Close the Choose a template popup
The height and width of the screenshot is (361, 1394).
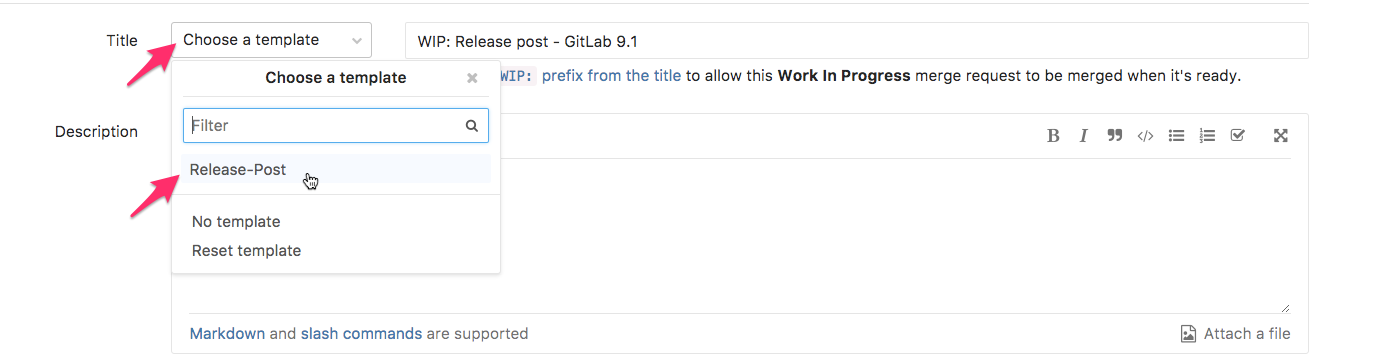(x=472, y=78)
